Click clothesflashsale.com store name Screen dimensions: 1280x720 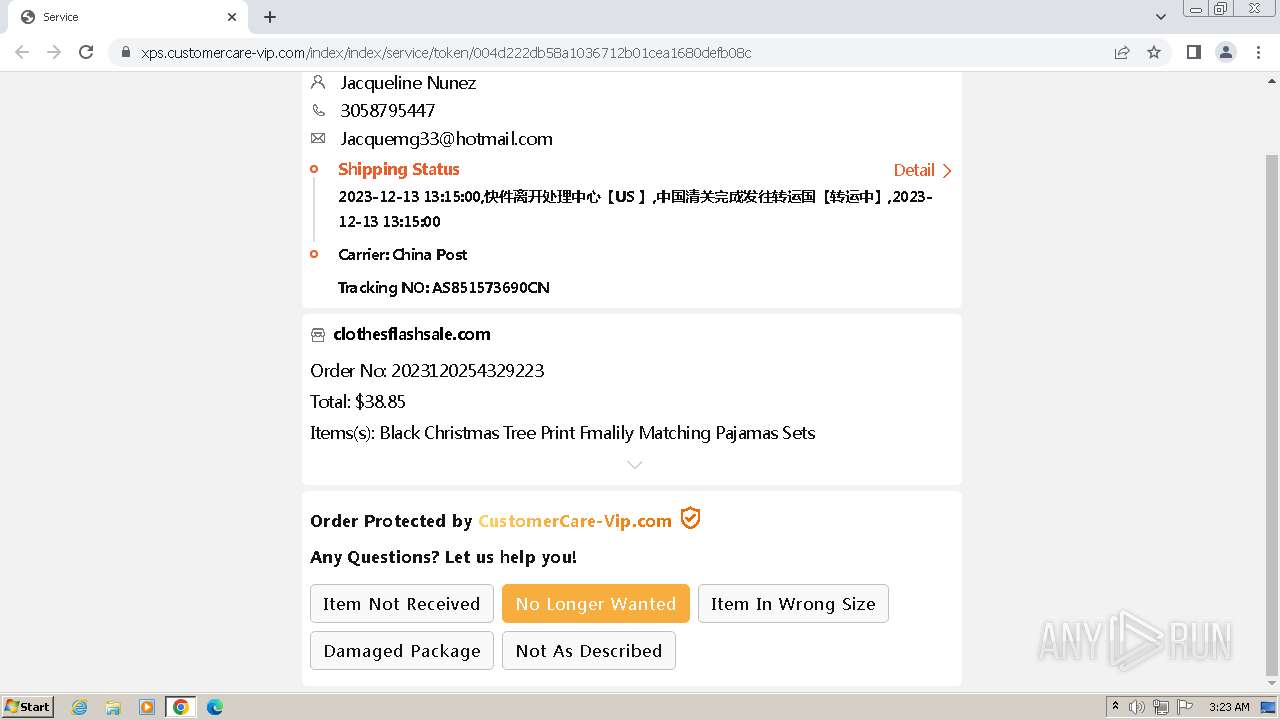coord(412,334)
